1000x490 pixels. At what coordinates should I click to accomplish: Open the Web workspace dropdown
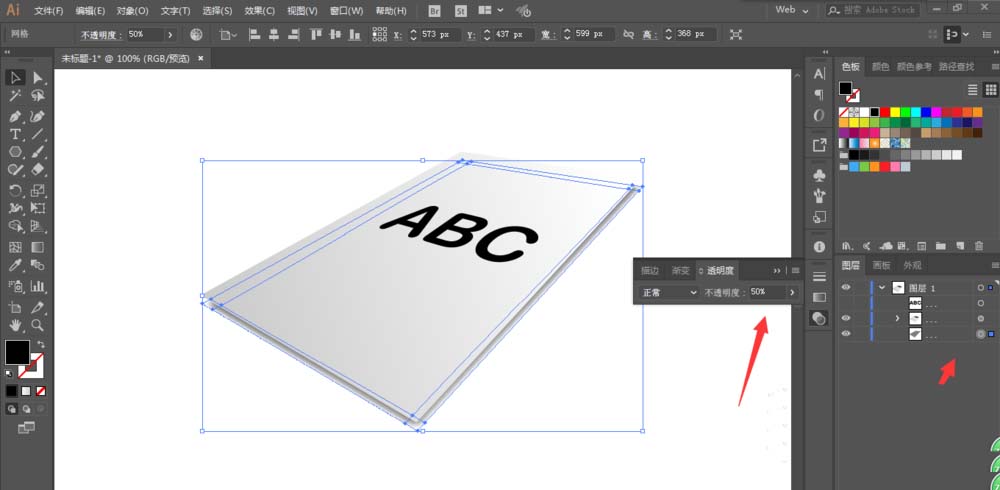[791, 10]
